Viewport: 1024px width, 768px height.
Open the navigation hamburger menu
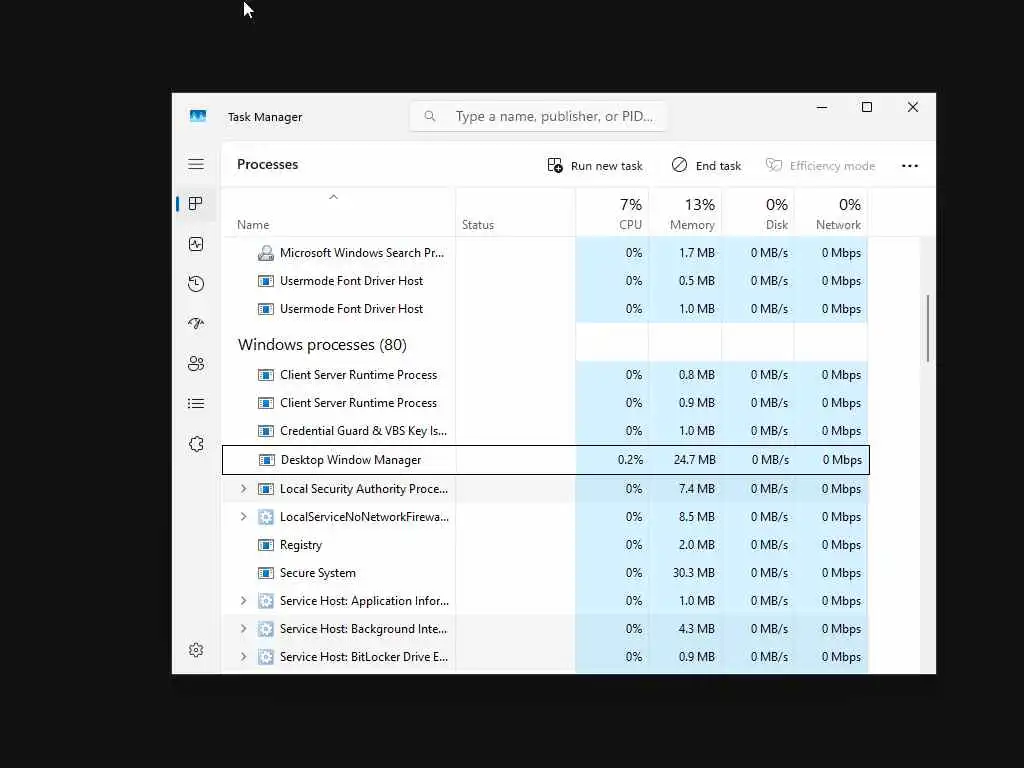point(196,164)
